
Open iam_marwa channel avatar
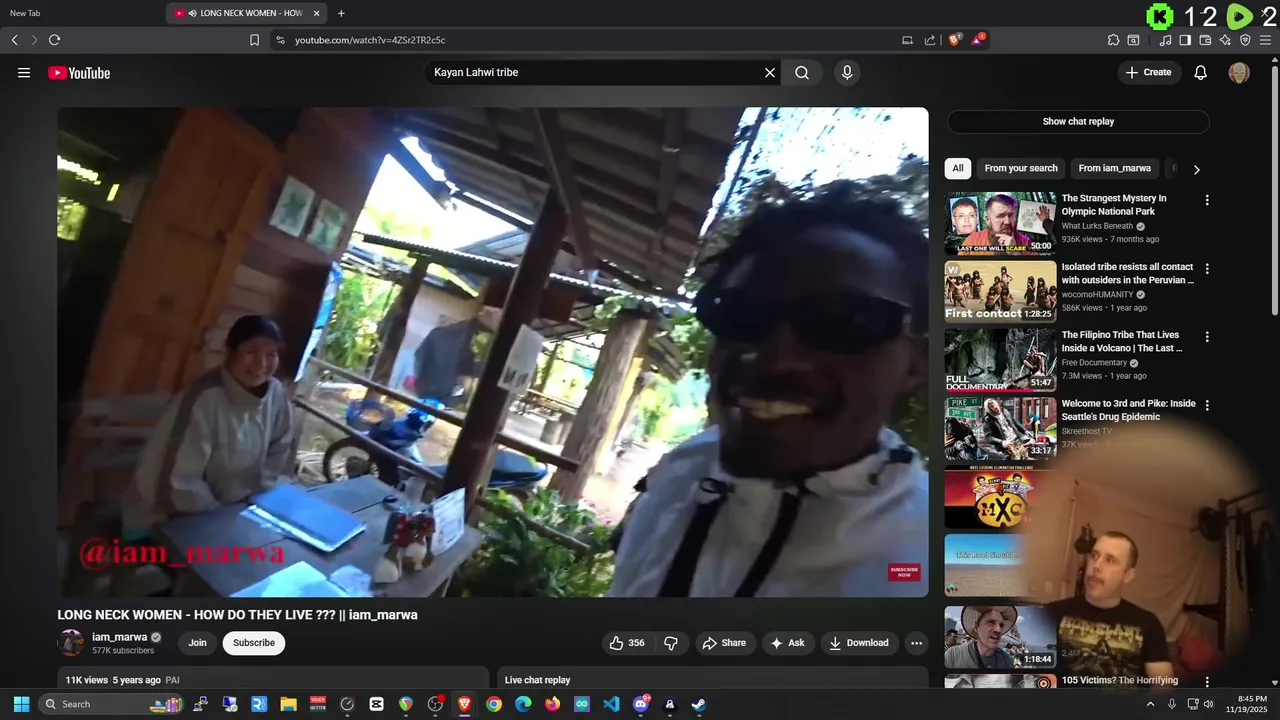[x=71, y=643]
